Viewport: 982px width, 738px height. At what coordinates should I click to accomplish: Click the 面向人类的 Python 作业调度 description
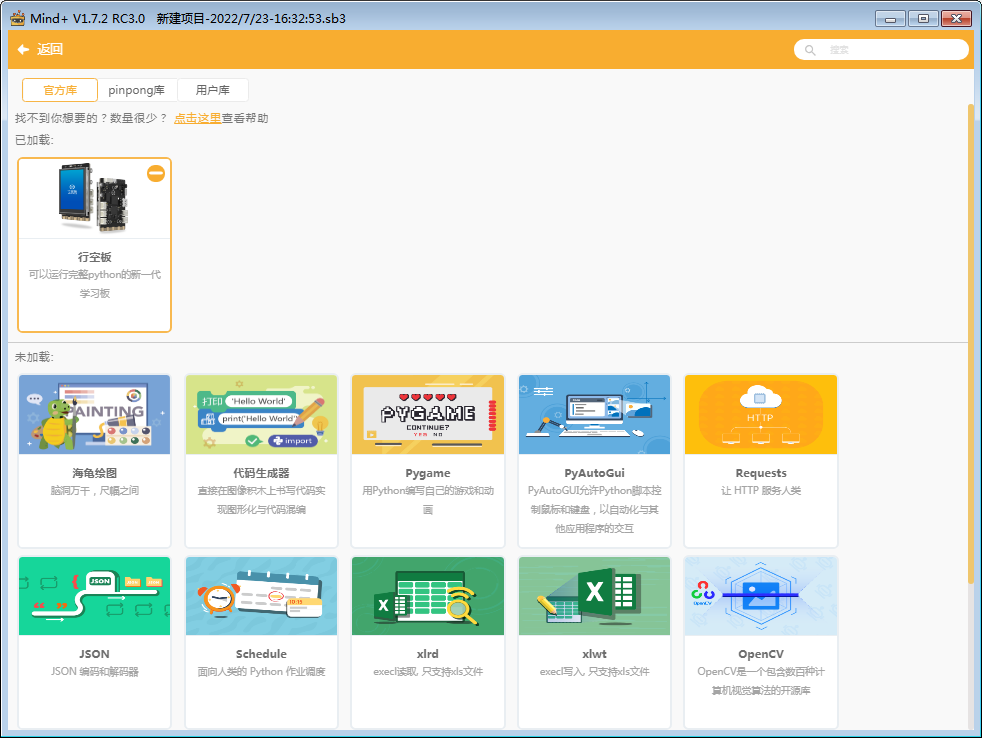click(261, 672)
